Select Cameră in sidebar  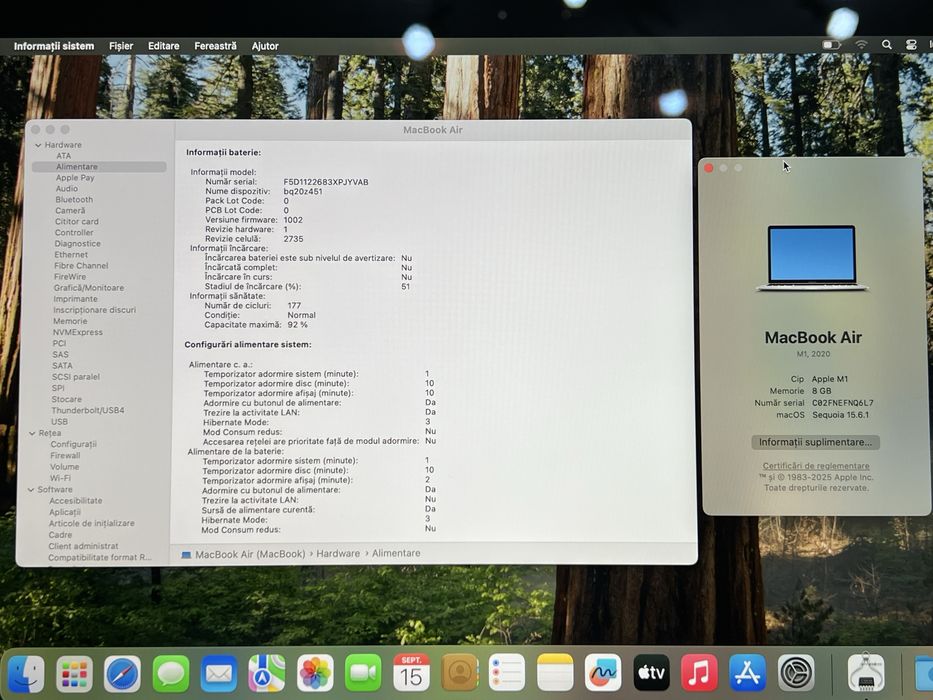coord(70,211)
